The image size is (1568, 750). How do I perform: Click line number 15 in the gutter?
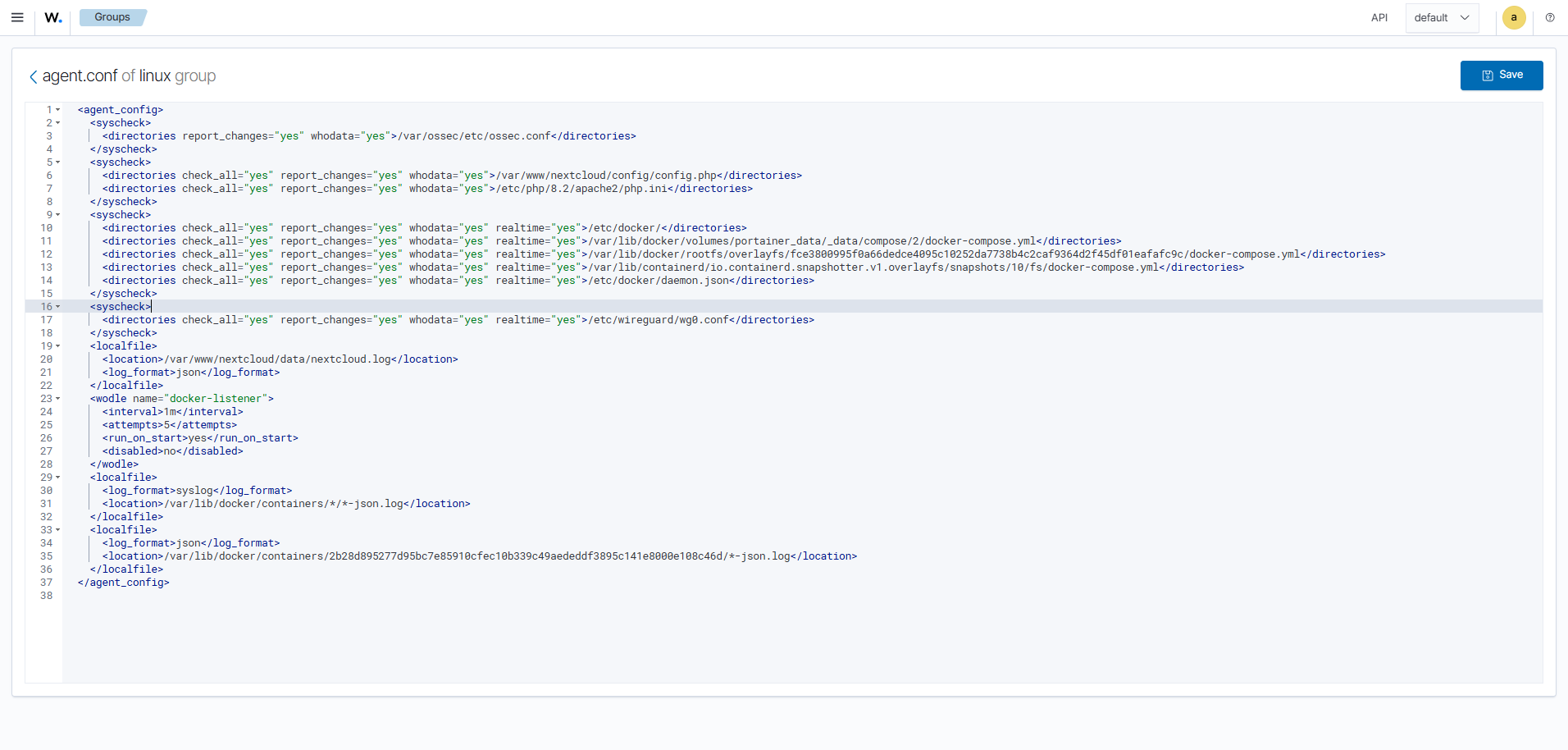[47, 294]
